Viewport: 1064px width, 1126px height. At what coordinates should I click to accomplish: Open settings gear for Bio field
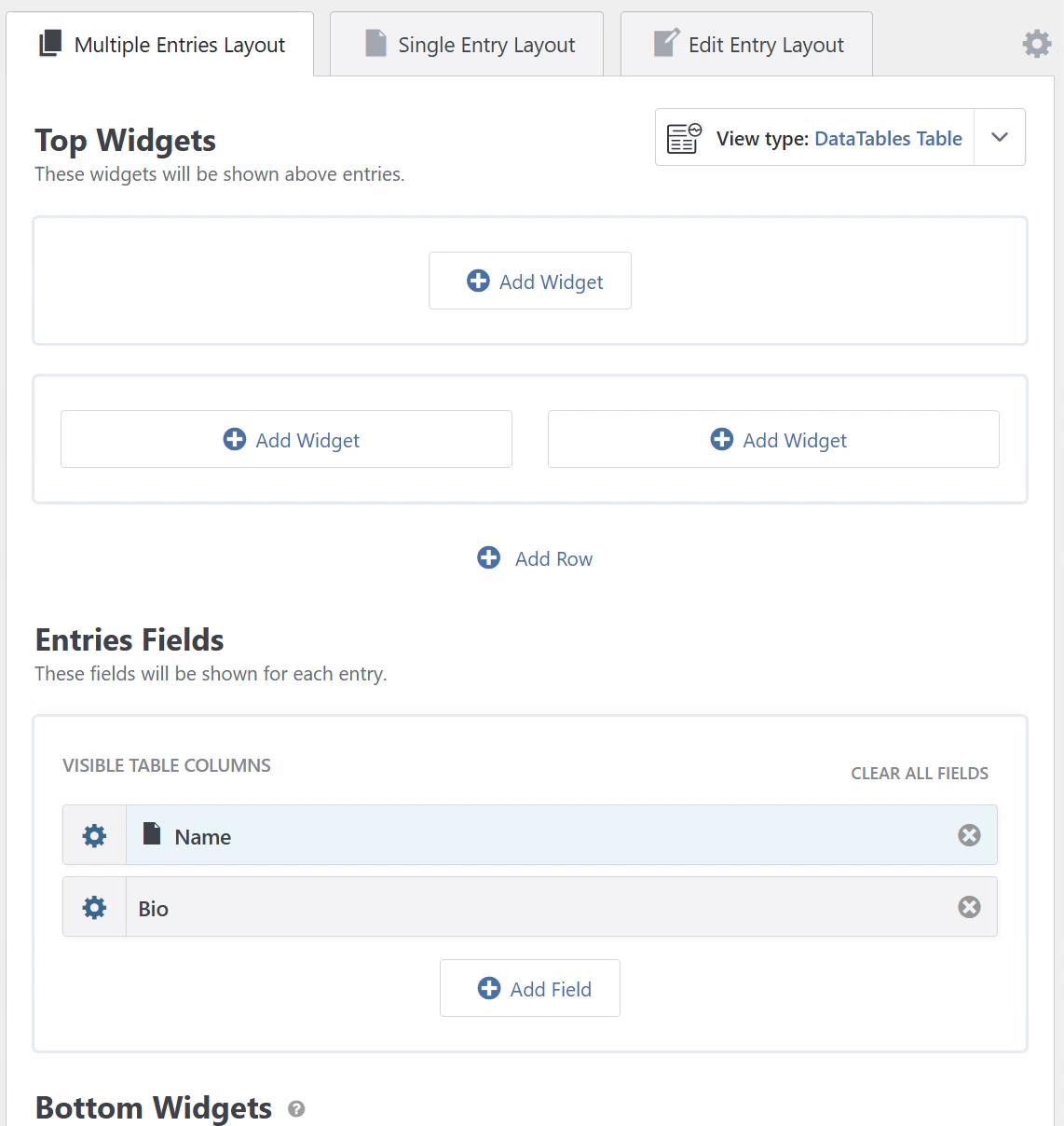click(95, 907)
